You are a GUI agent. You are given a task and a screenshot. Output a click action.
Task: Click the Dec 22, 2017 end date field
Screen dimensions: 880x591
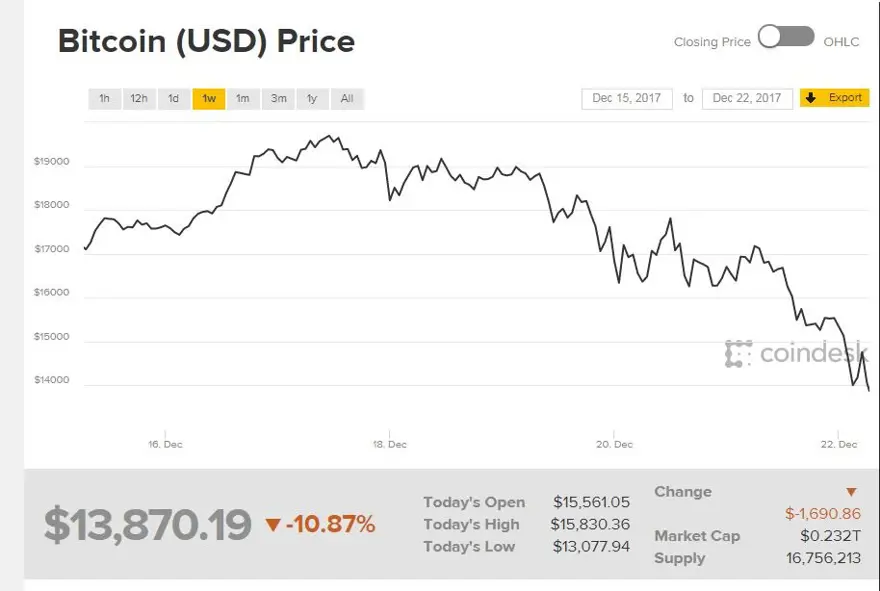tap(747, 98)
